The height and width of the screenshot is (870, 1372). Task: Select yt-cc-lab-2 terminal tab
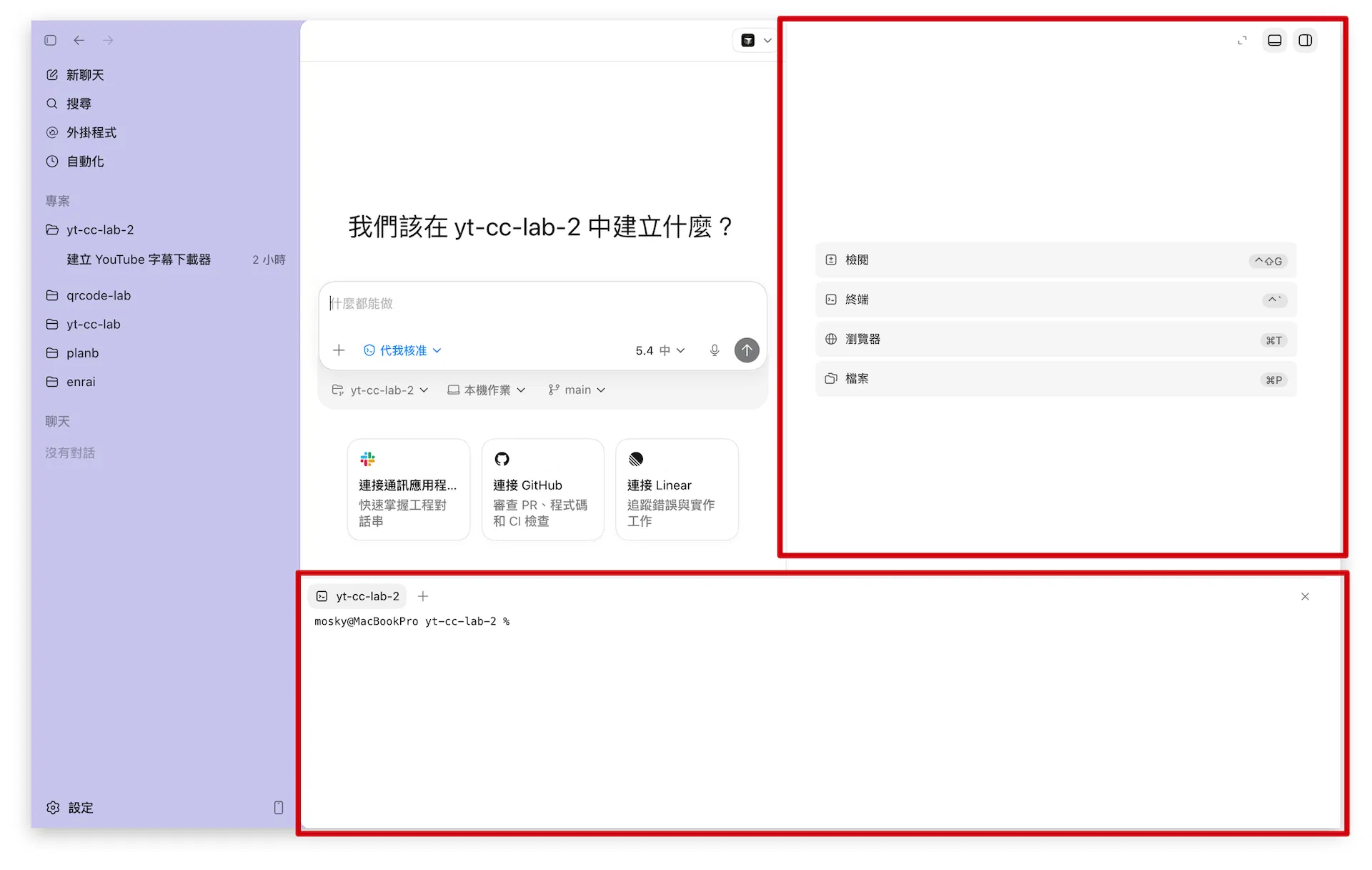[x=358, y=596]
